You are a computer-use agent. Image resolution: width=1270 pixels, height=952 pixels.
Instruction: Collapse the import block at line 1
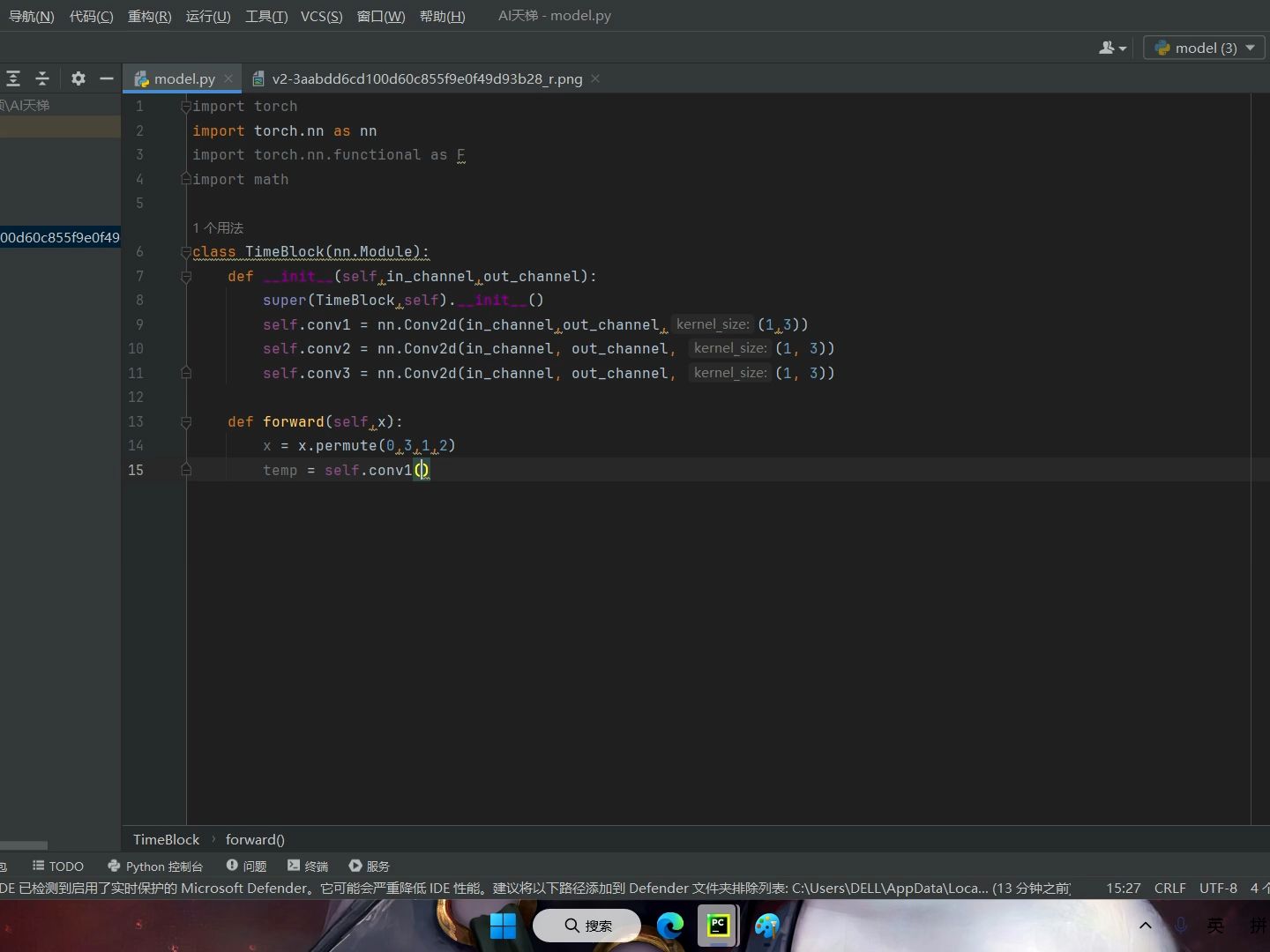185,107
